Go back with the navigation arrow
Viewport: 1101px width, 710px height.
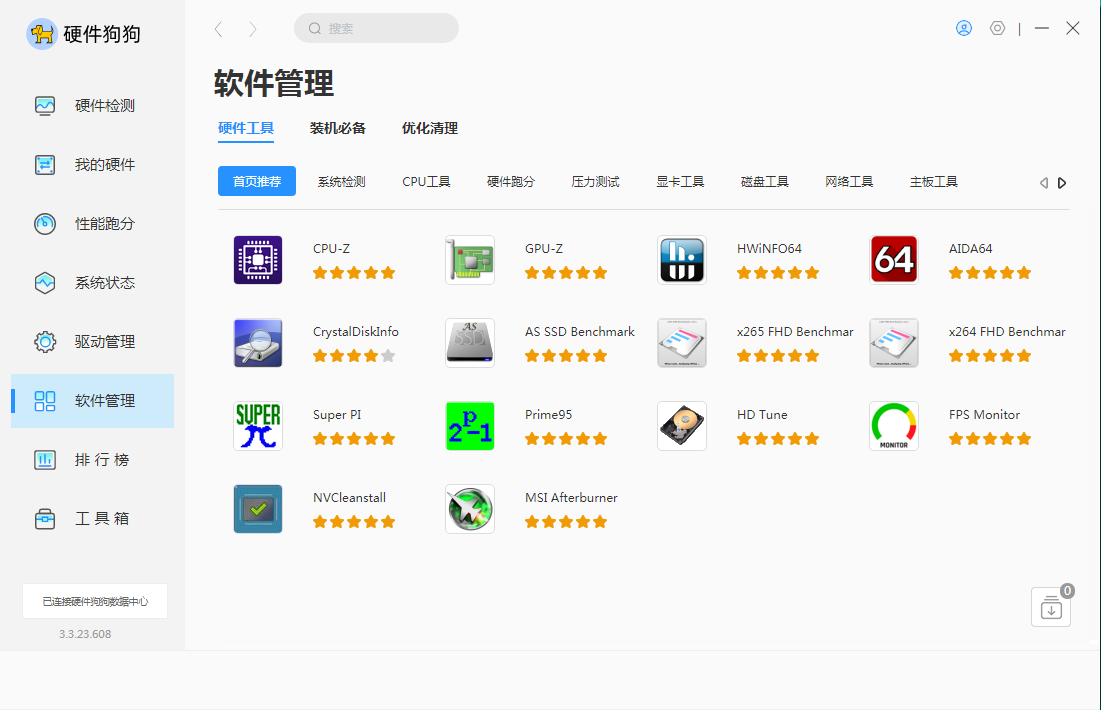[218, 29]
